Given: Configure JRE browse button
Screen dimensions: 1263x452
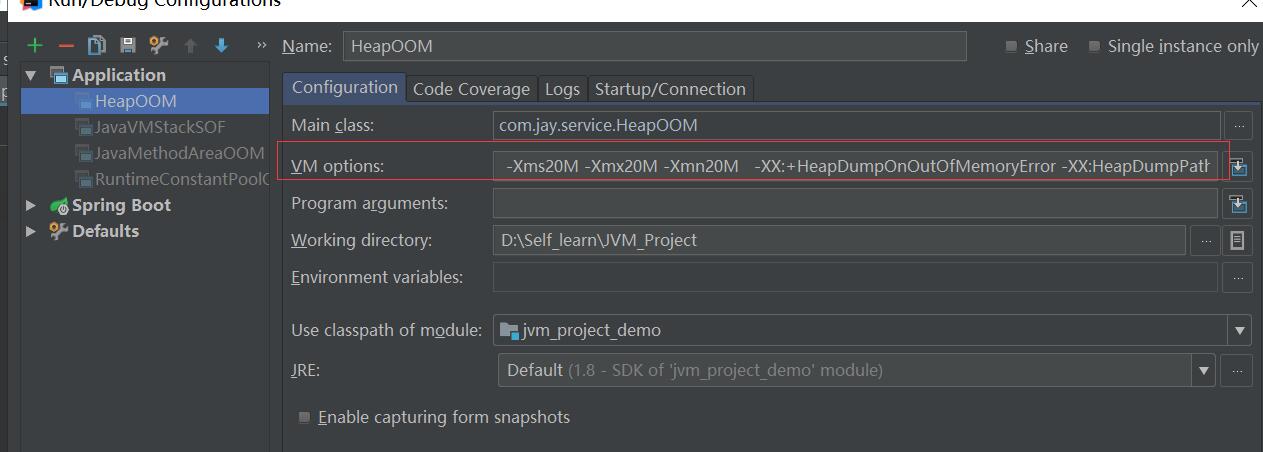Looking at the screenshot, I should 1238,370.
